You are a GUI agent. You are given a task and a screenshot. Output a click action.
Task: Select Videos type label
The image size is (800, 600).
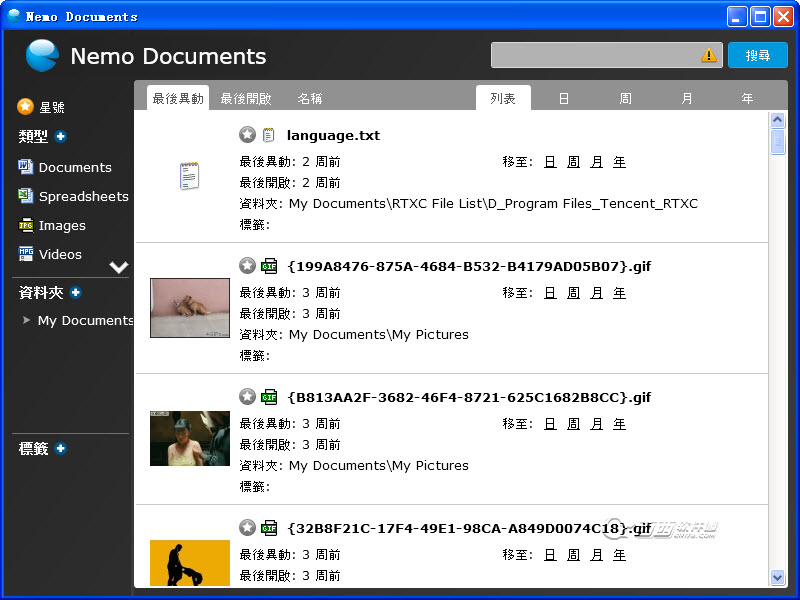pos(60,254)
